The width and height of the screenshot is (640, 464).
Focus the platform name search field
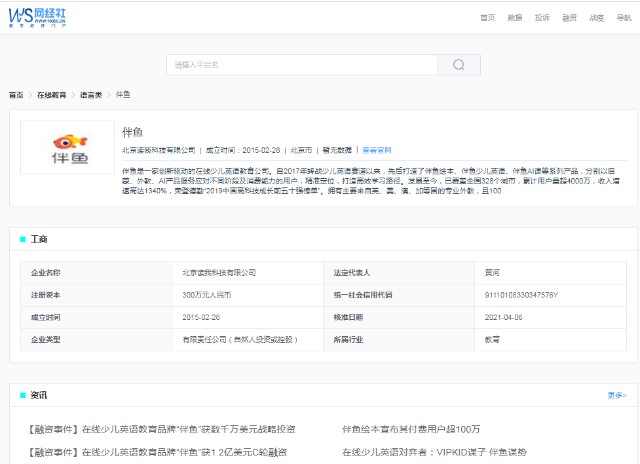(x=302, y=65)
